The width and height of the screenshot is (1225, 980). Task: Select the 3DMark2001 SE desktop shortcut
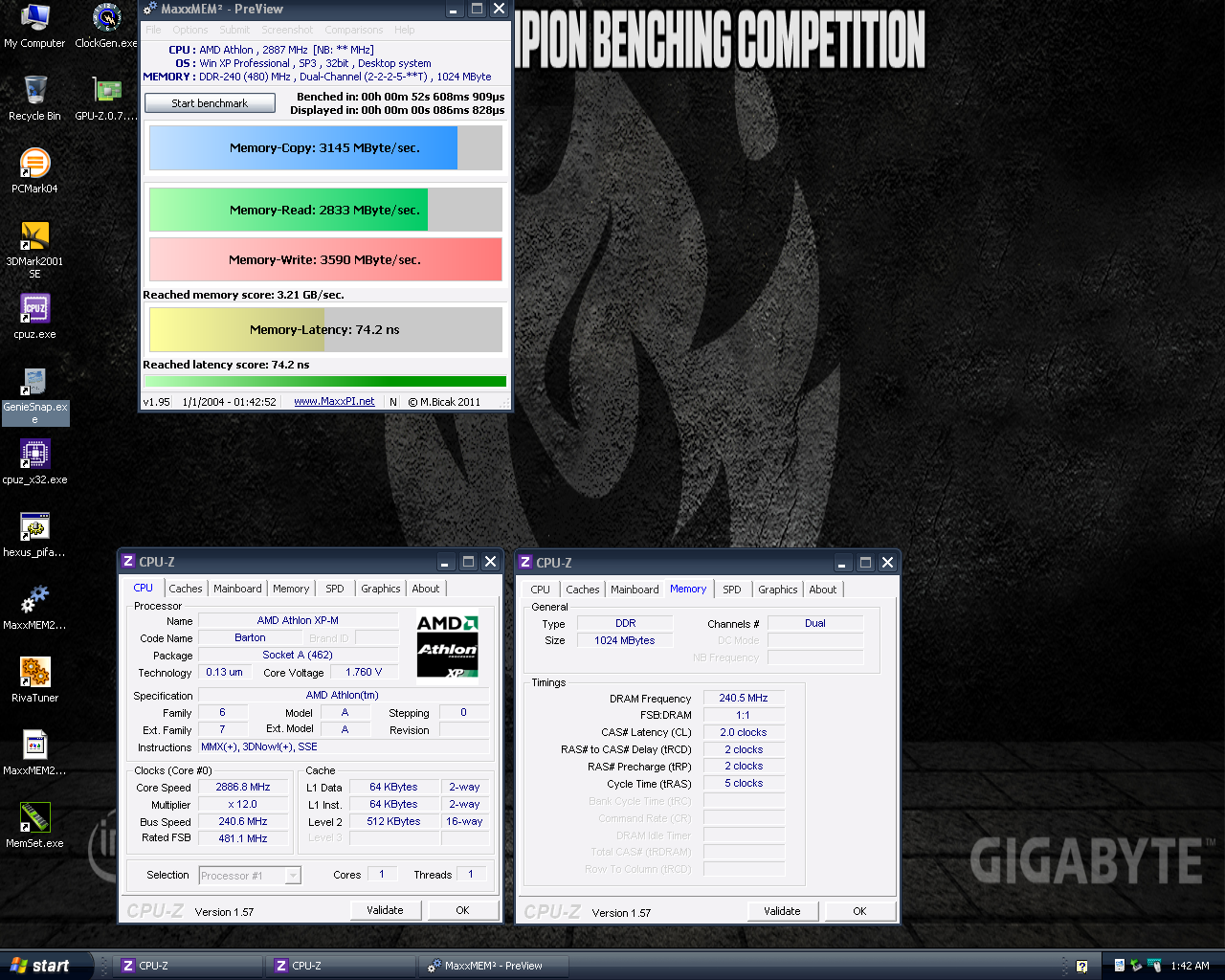[x=34, y=250]
